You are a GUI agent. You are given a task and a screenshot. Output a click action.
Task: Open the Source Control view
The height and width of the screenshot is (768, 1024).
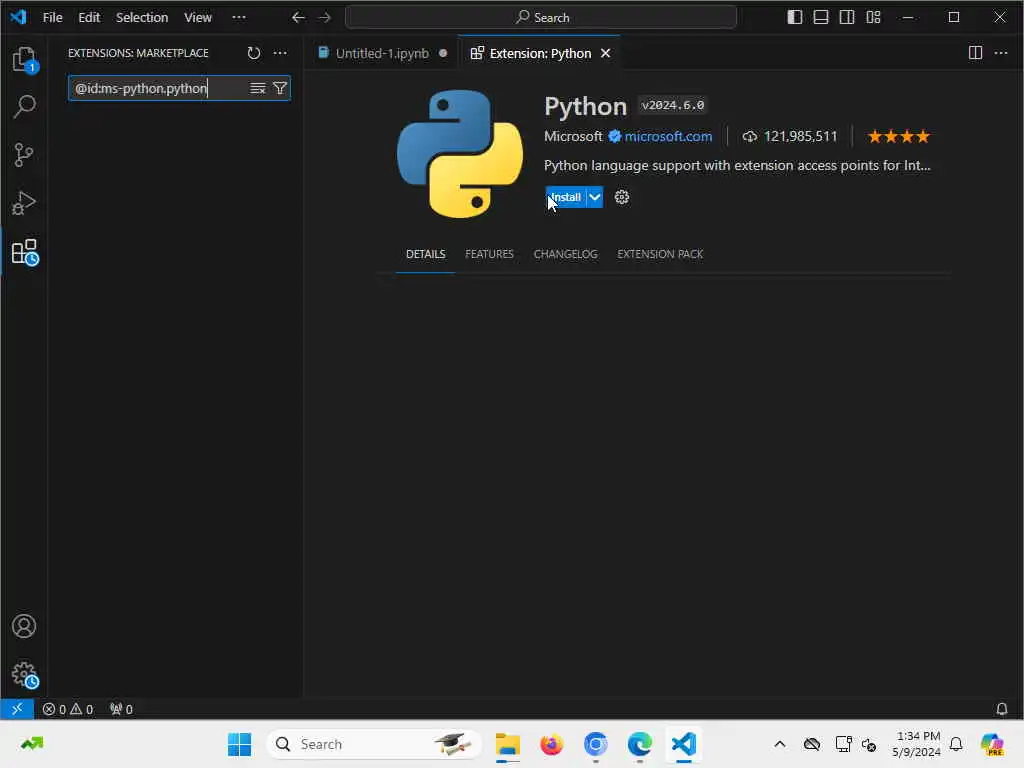pos(24,155)
